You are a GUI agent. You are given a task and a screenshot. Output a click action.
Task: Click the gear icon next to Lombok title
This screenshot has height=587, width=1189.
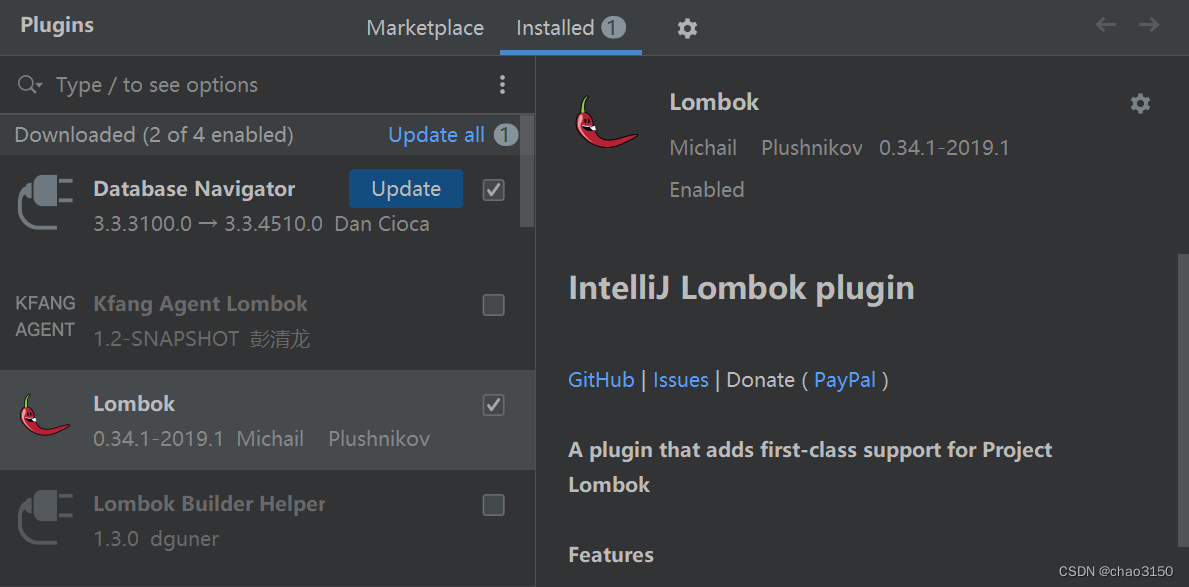tap(1140, 103)
